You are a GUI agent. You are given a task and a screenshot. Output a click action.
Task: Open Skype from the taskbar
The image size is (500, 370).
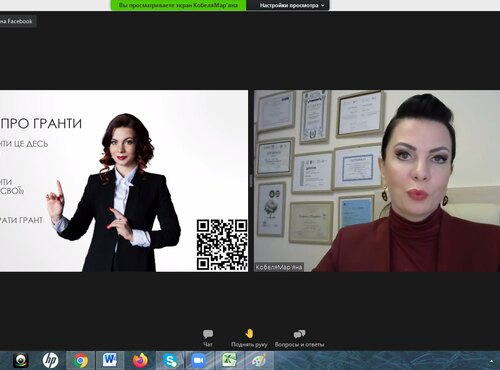click(170, 360)
